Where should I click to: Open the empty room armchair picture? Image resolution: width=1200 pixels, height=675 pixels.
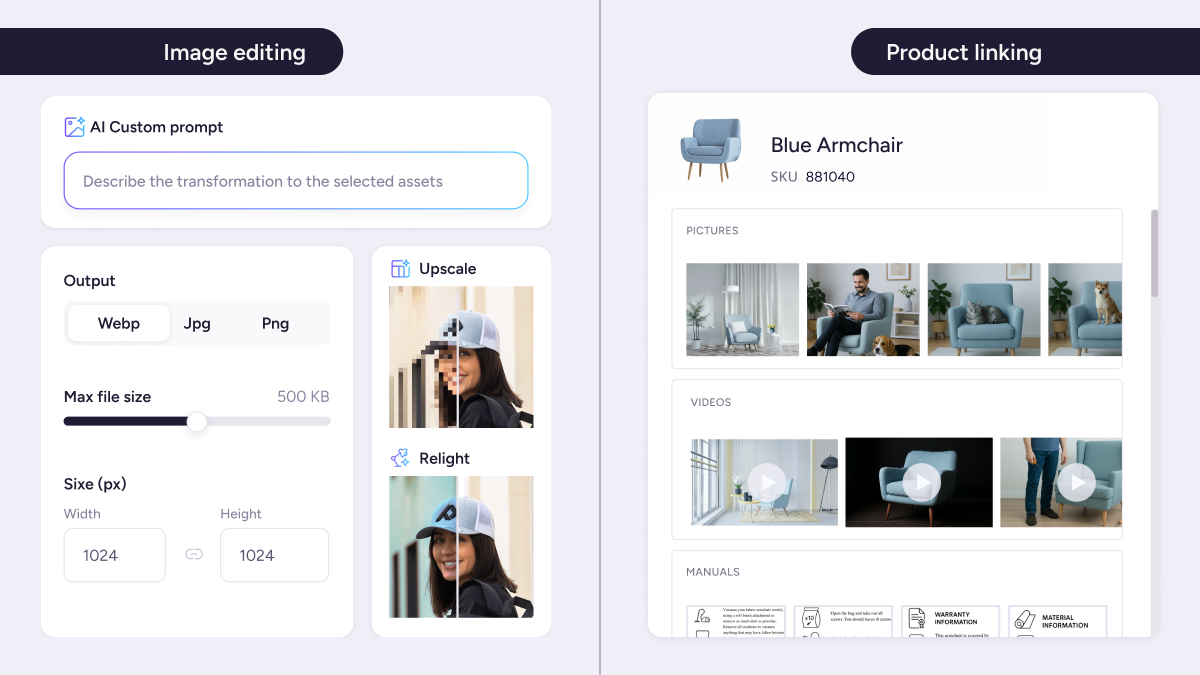click(x=742, y=309)
